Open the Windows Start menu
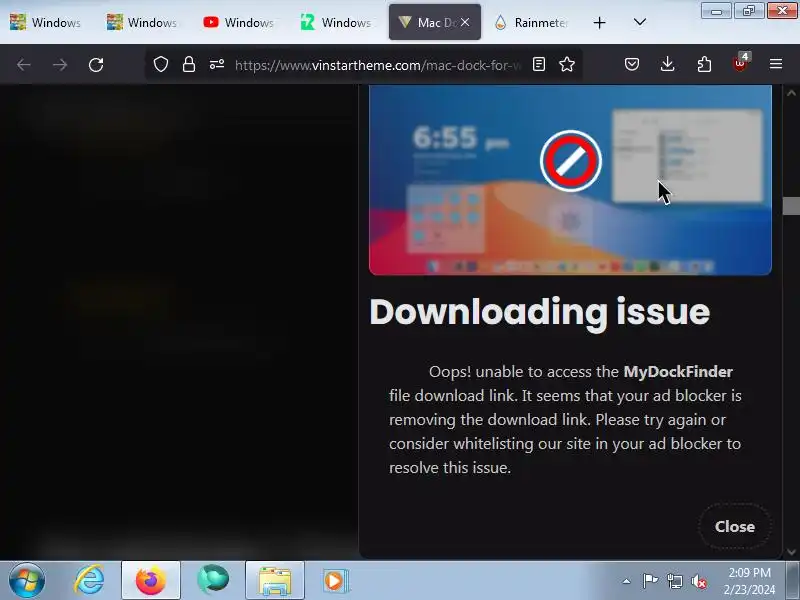The image size is (800, 600). point(27,581)
